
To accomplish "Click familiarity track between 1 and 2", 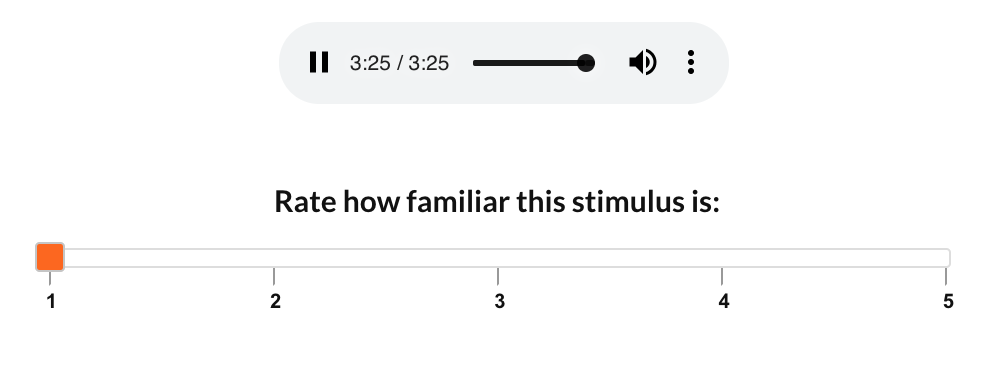I will point(169,258).
